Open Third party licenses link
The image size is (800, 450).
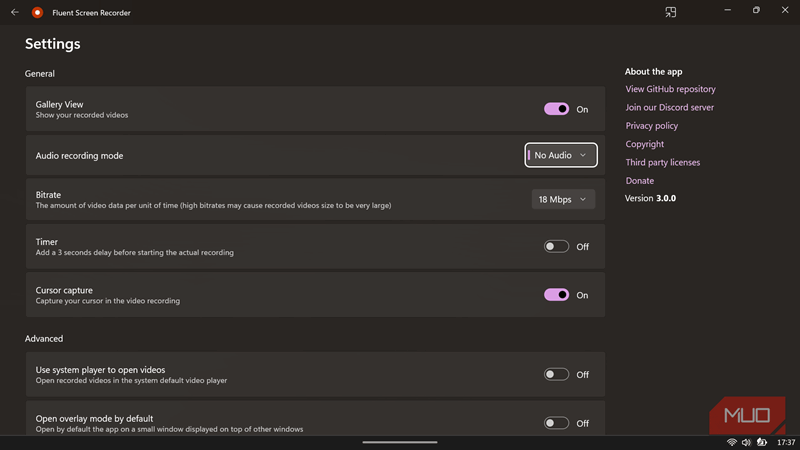(662, 162)
